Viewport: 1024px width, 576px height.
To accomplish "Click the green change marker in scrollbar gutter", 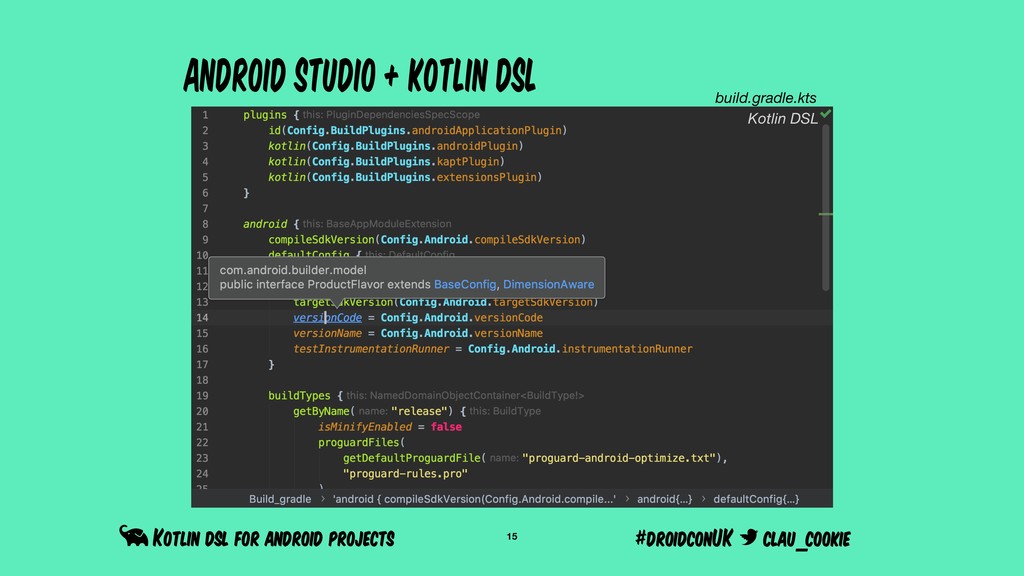I will click(825, 214).
